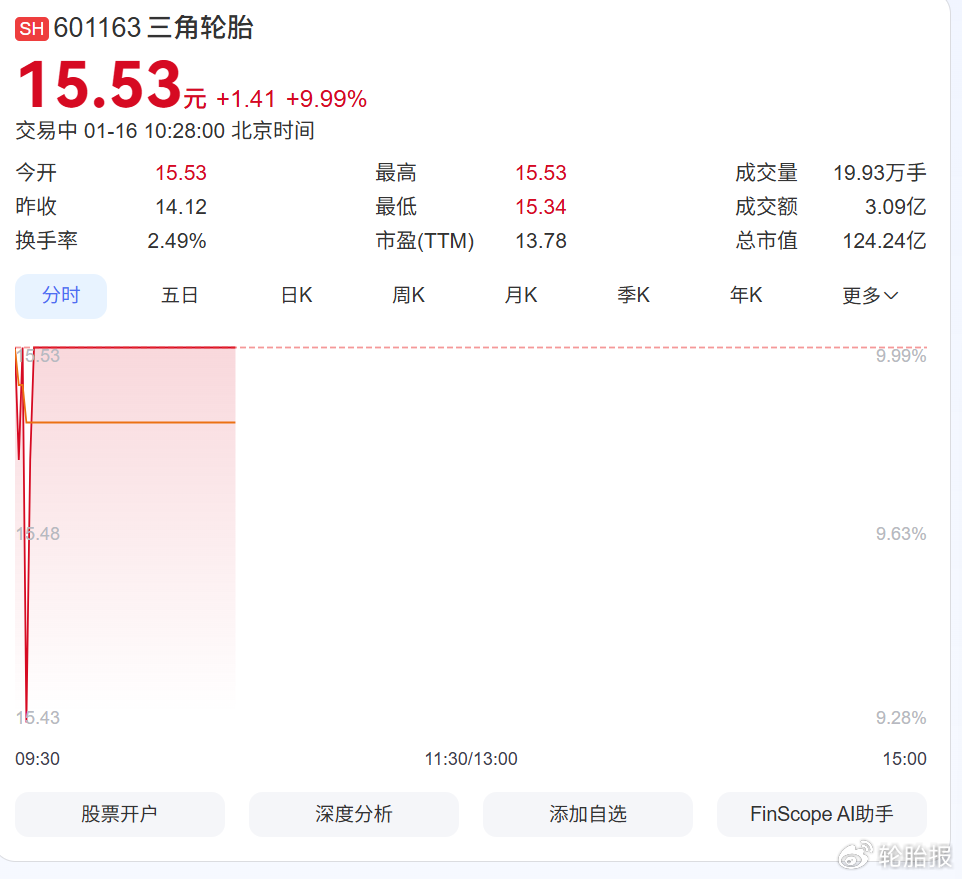Expand the 更多 dropdown menu
This screenshot has width=962, height=879.
870,296
